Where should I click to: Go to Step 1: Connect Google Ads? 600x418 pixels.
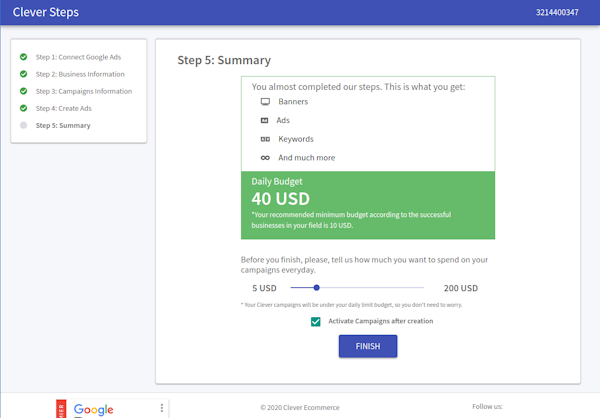click(x=78, y=57)
